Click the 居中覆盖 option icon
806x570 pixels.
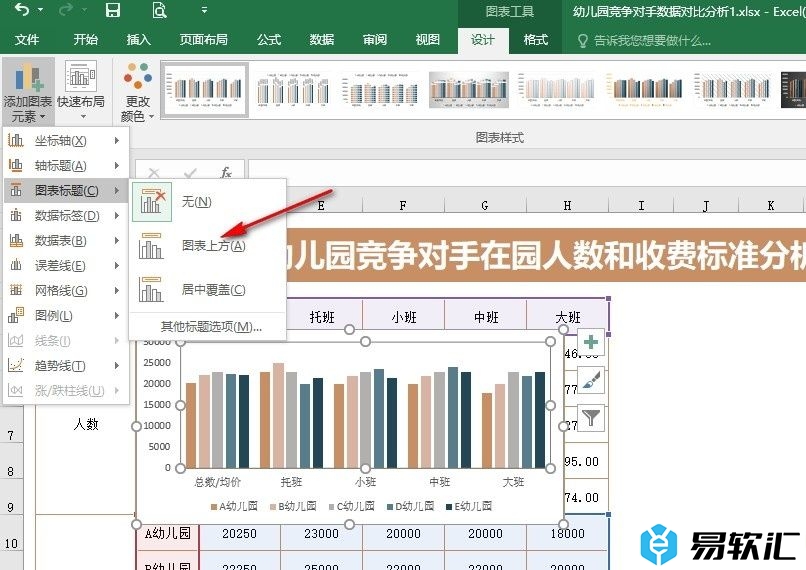(151, 290)
